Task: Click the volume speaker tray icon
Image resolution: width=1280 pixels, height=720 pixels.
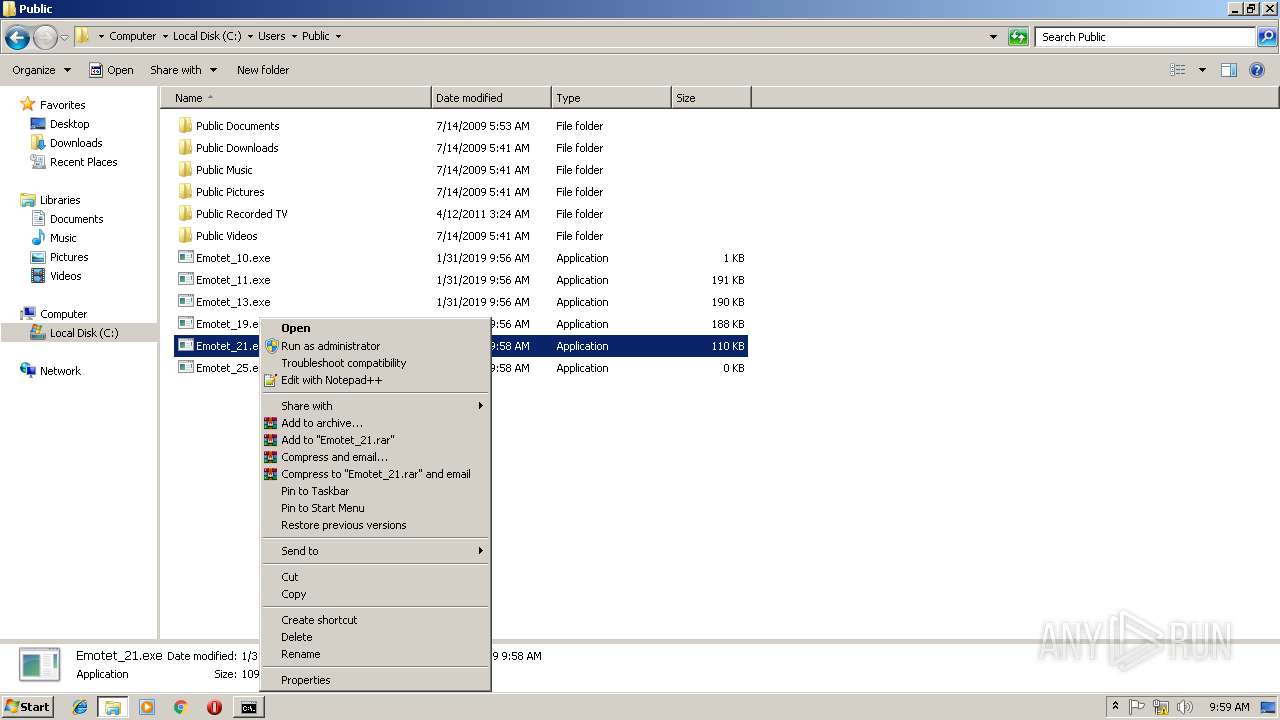Action: [x=1185, y=707]
